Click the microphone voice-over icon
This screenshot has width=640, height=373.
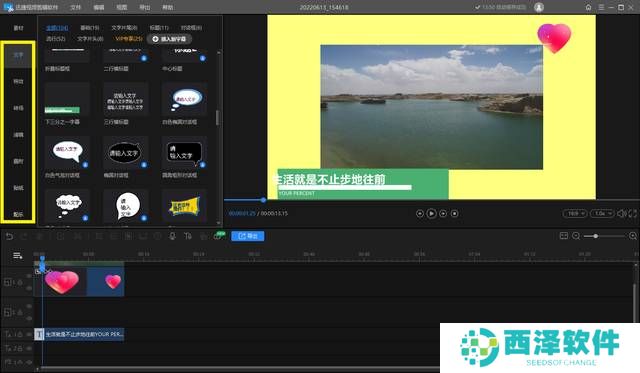tap(172, 236)
